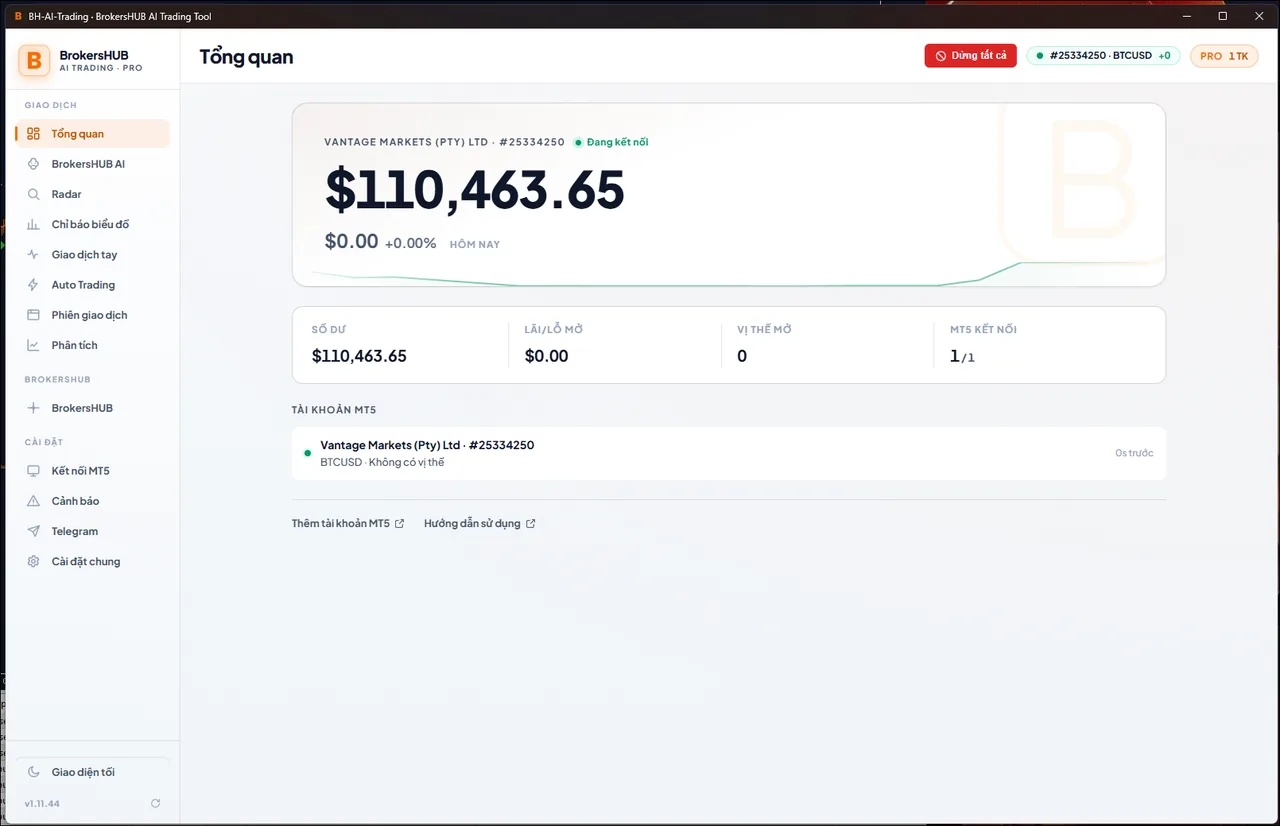Click the external-link icon after Thêm tài khoản MT5
Image resolution: width=1280 pixels, height=826 pixels.
pos(400,524)
